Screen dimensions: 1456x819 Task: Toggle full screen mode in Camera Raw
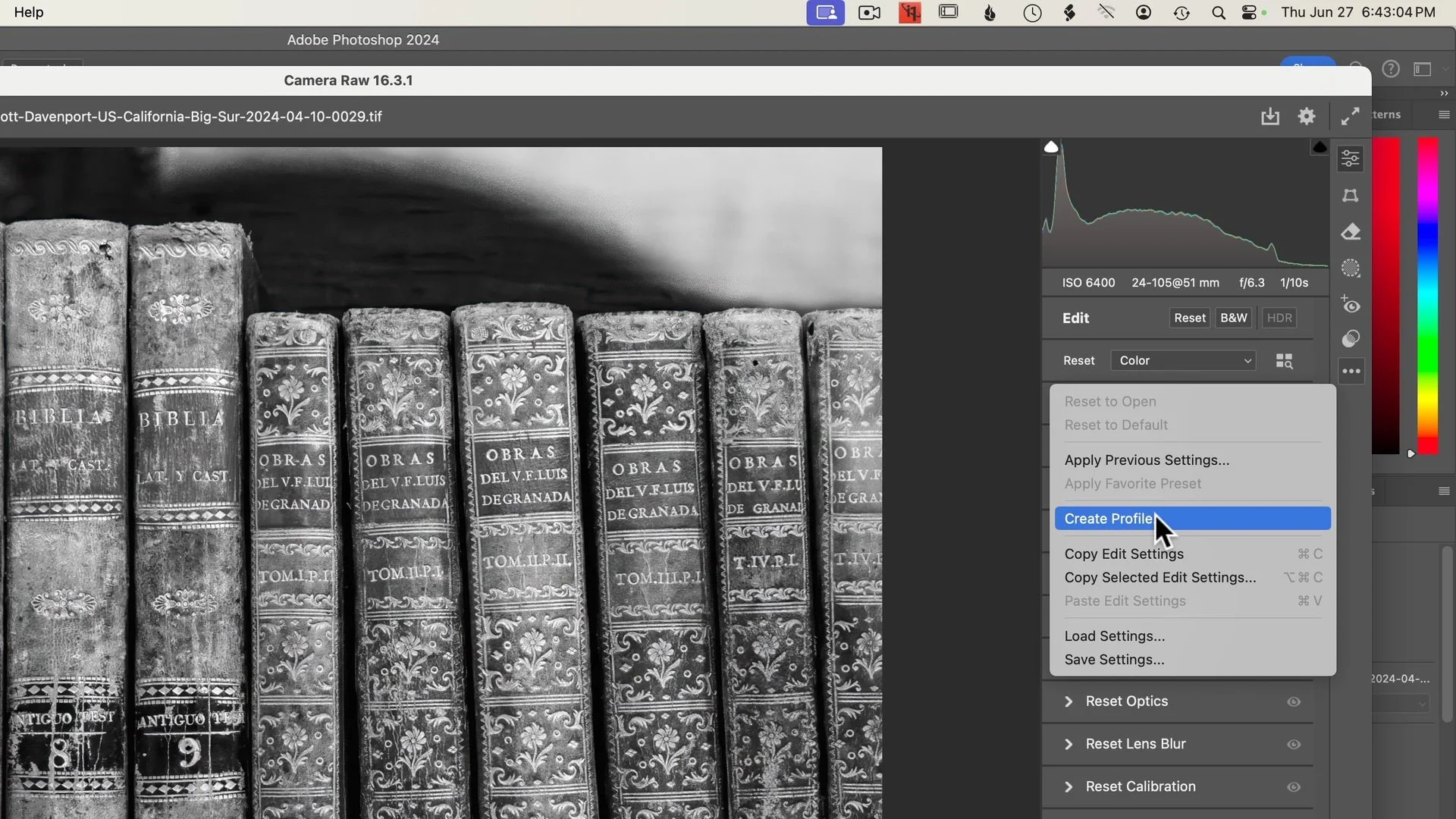click(1350, 116)
